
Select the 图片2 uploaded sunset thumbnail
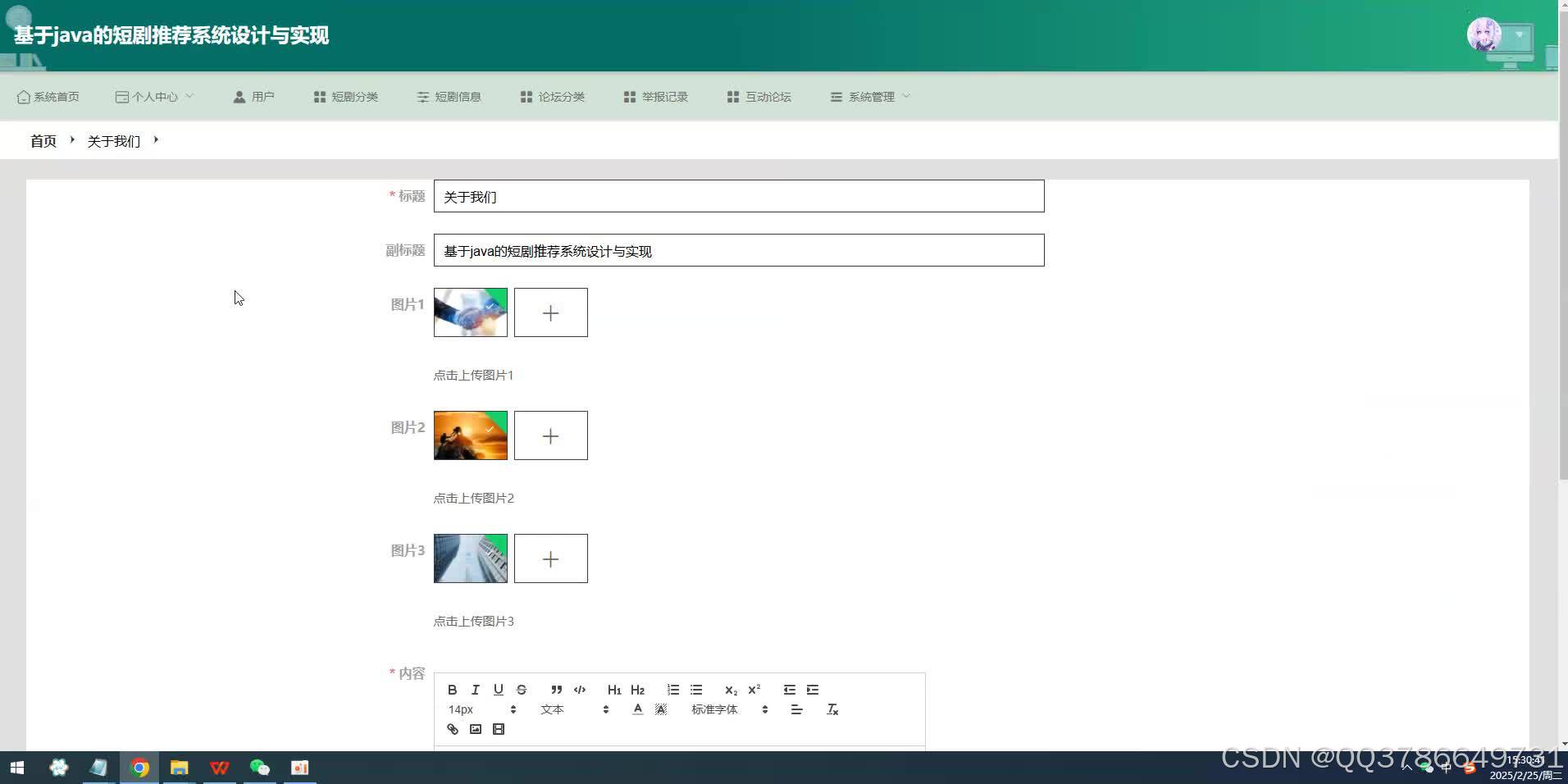tap(471, 435)
